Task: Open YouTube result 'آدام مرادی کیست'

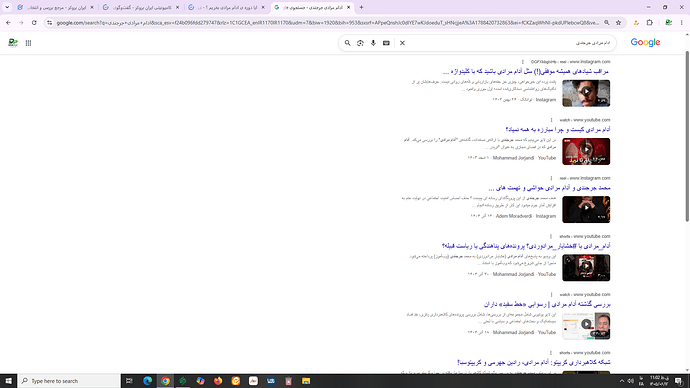Action: pos(558,129)
